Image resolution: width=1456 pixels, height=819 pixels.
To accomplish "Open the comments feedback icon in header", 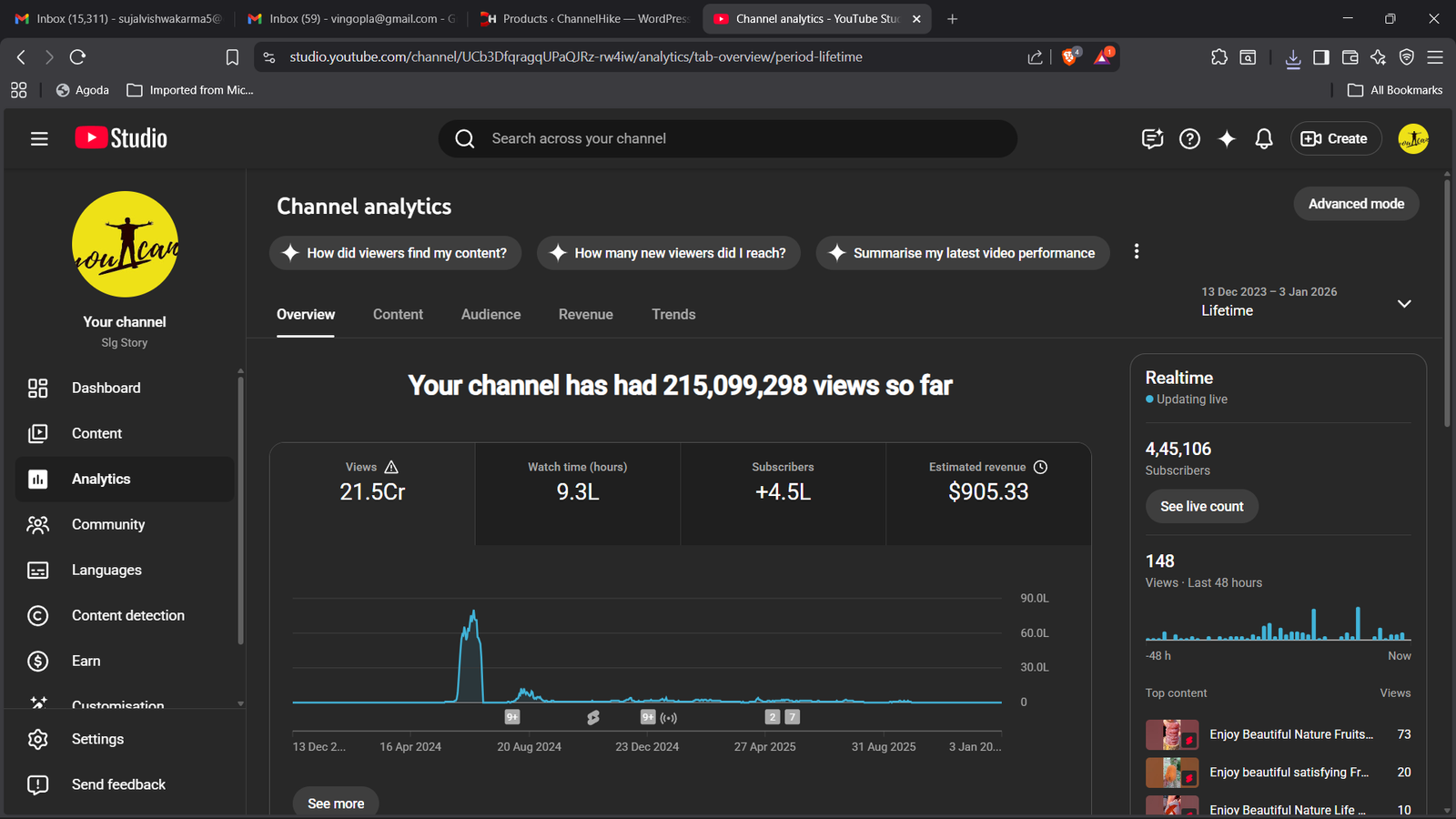I will click(x=1152, y=138).
